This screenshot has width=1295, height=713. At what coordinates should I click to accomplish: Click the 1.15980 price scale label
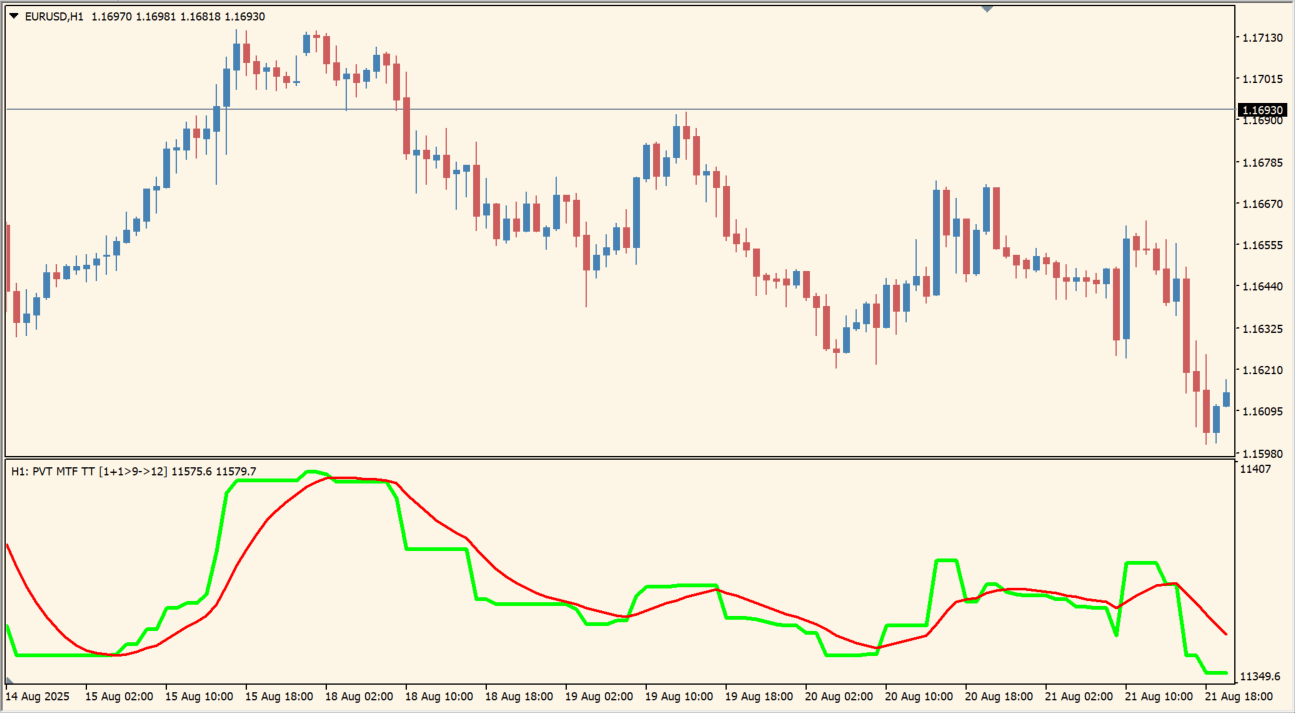[x=1261, y=453]
